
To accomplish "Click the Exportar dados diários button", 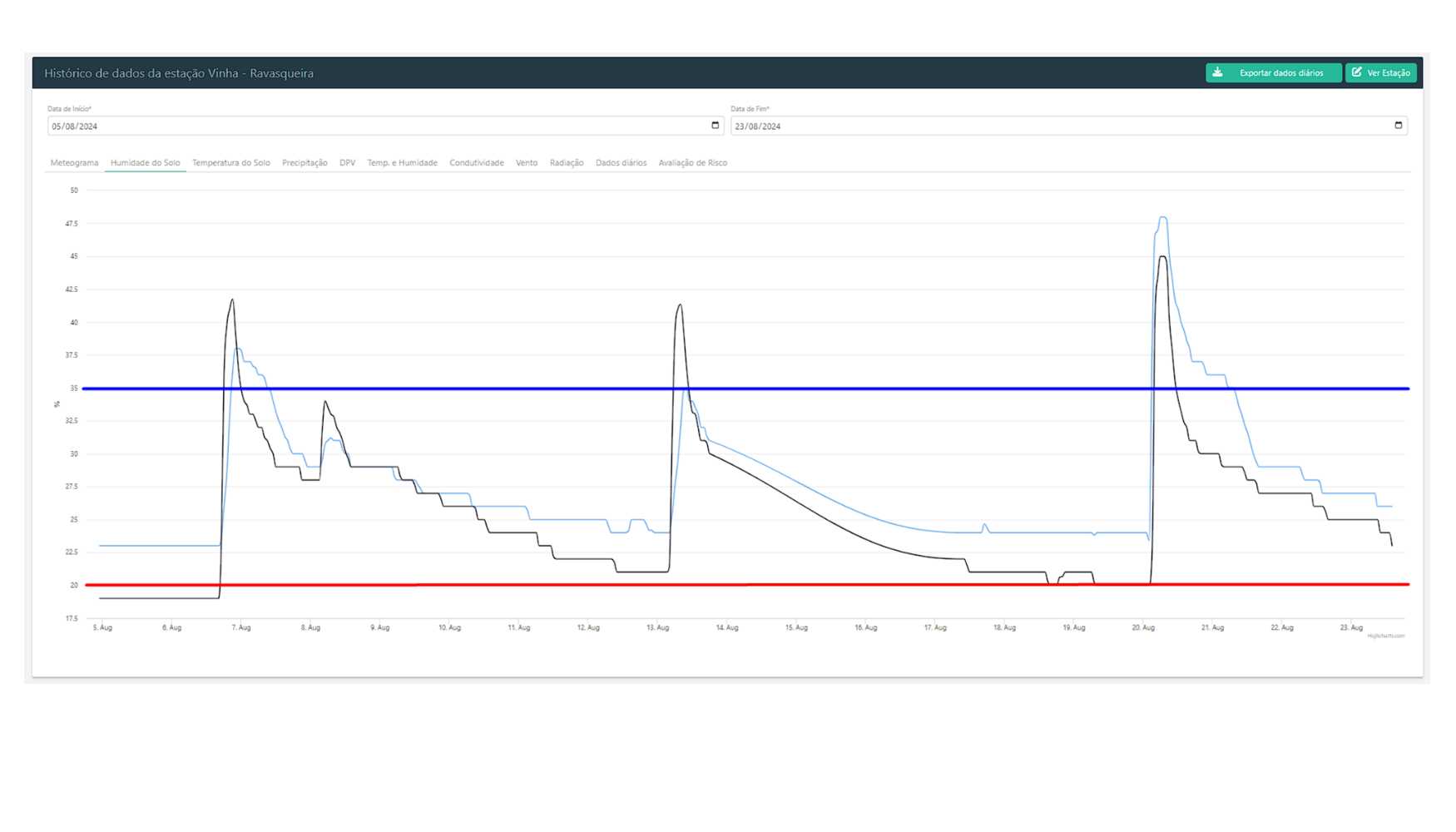I will point(1272,73).
